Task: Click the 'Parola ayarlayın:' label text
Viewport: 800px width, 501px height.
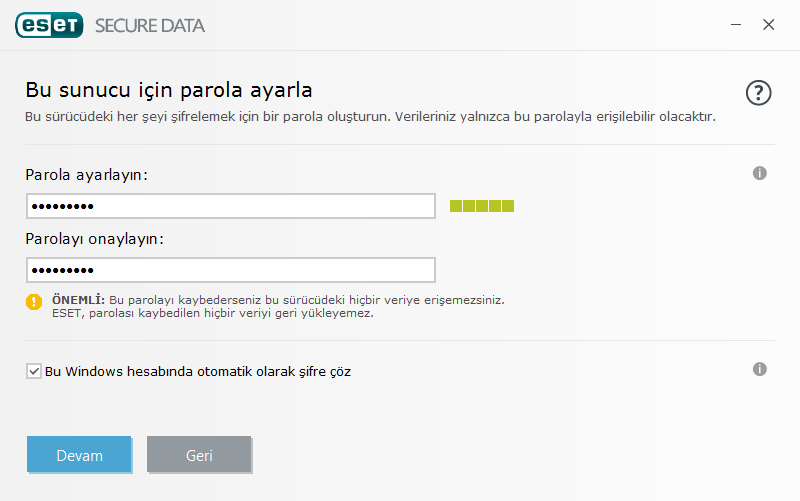Action: click(86, 174)
